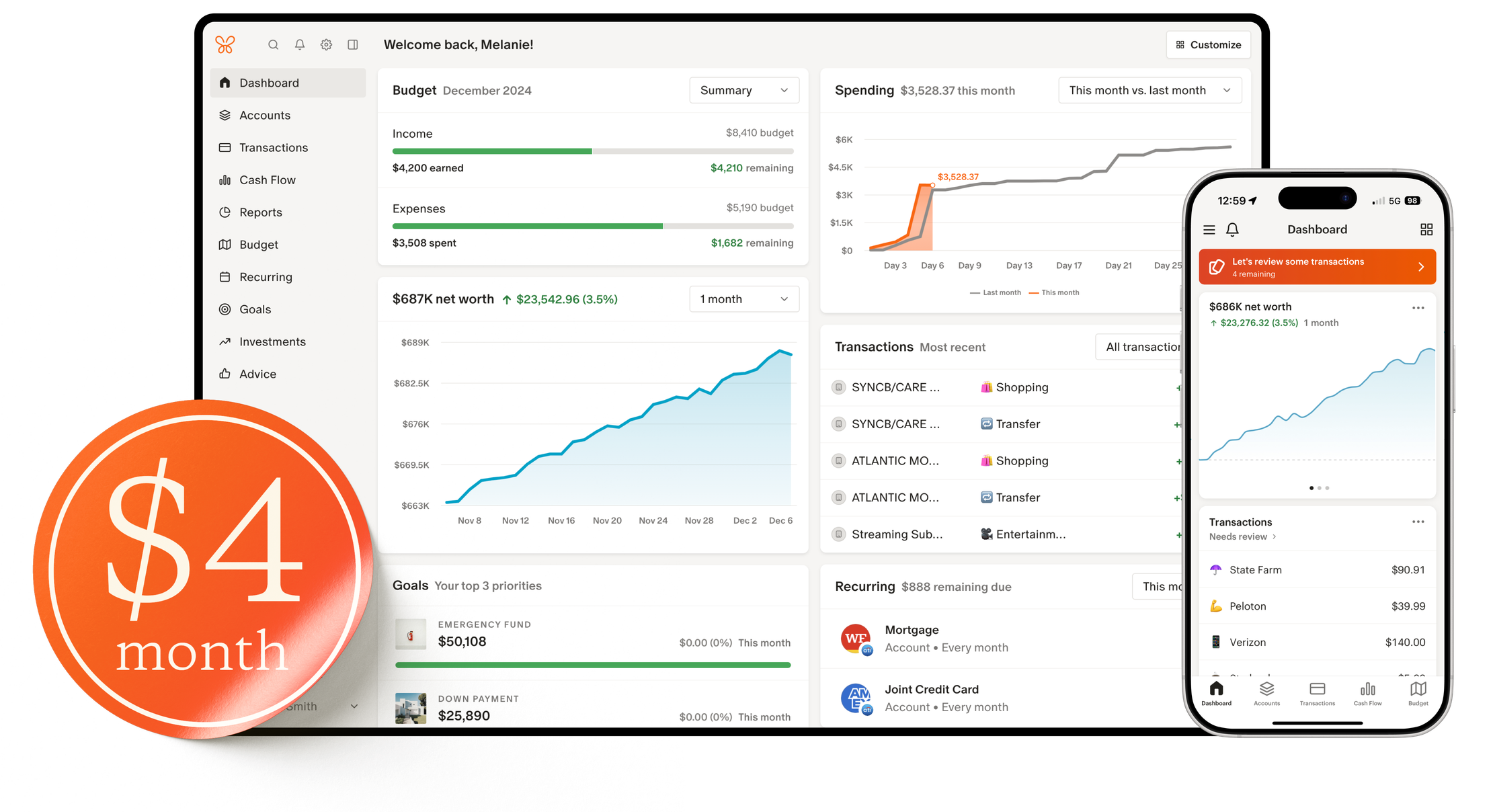
Task: Click the Monarch butterfly logo
Action: pos(225,45)
